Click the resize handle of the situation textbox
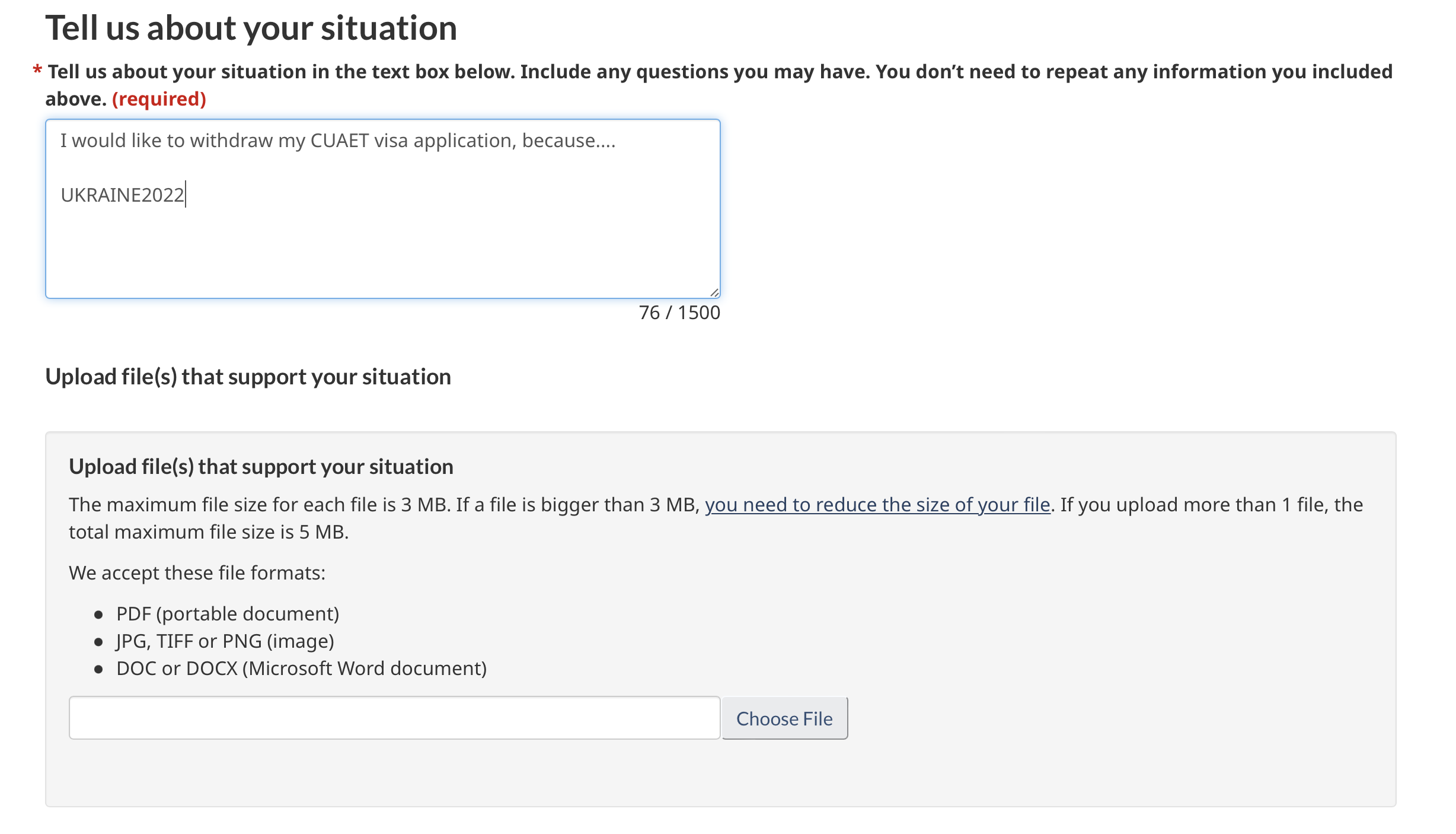 coord(714,292)
